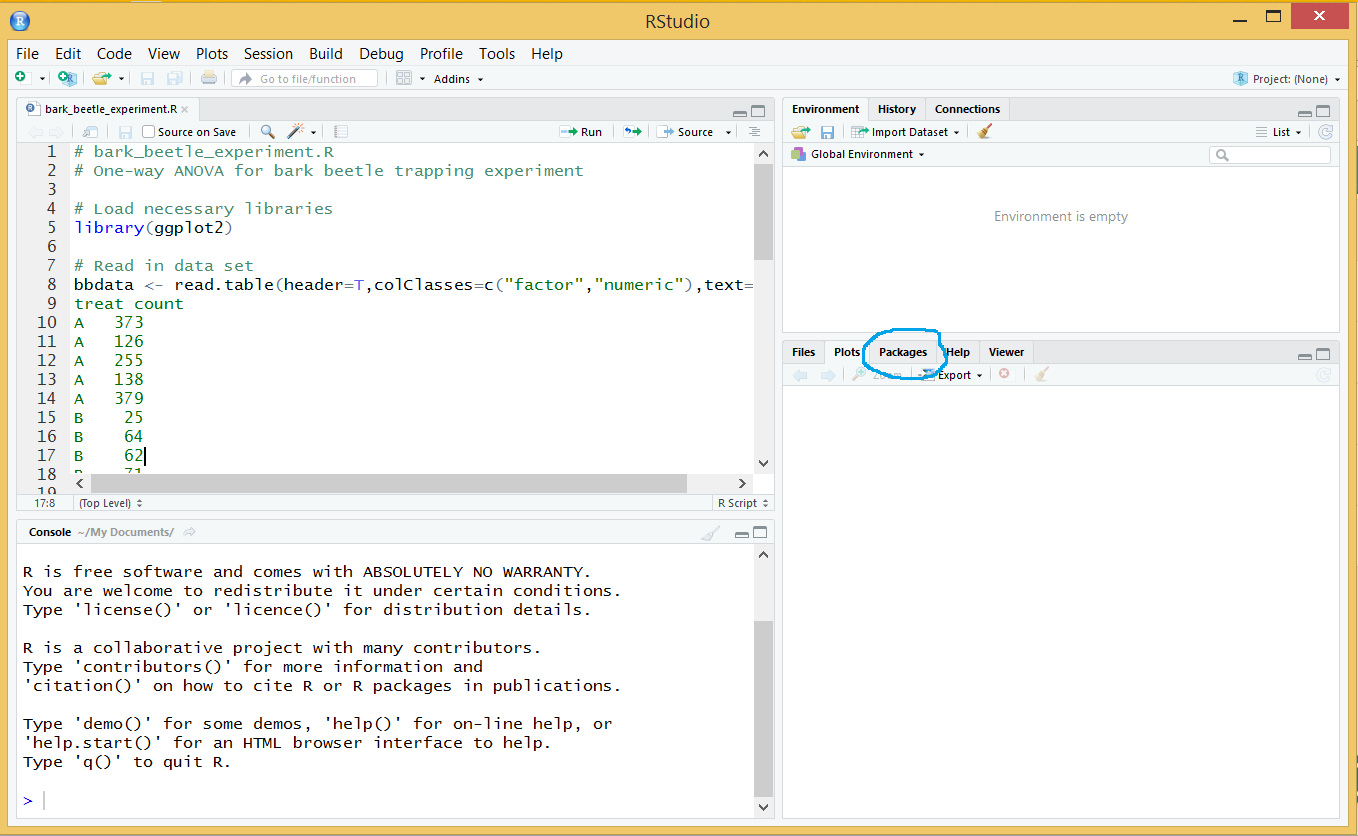The height and width of the screenshot is (836, 1358).
Task: Switch to the History tab
Action: pos(897,109)
